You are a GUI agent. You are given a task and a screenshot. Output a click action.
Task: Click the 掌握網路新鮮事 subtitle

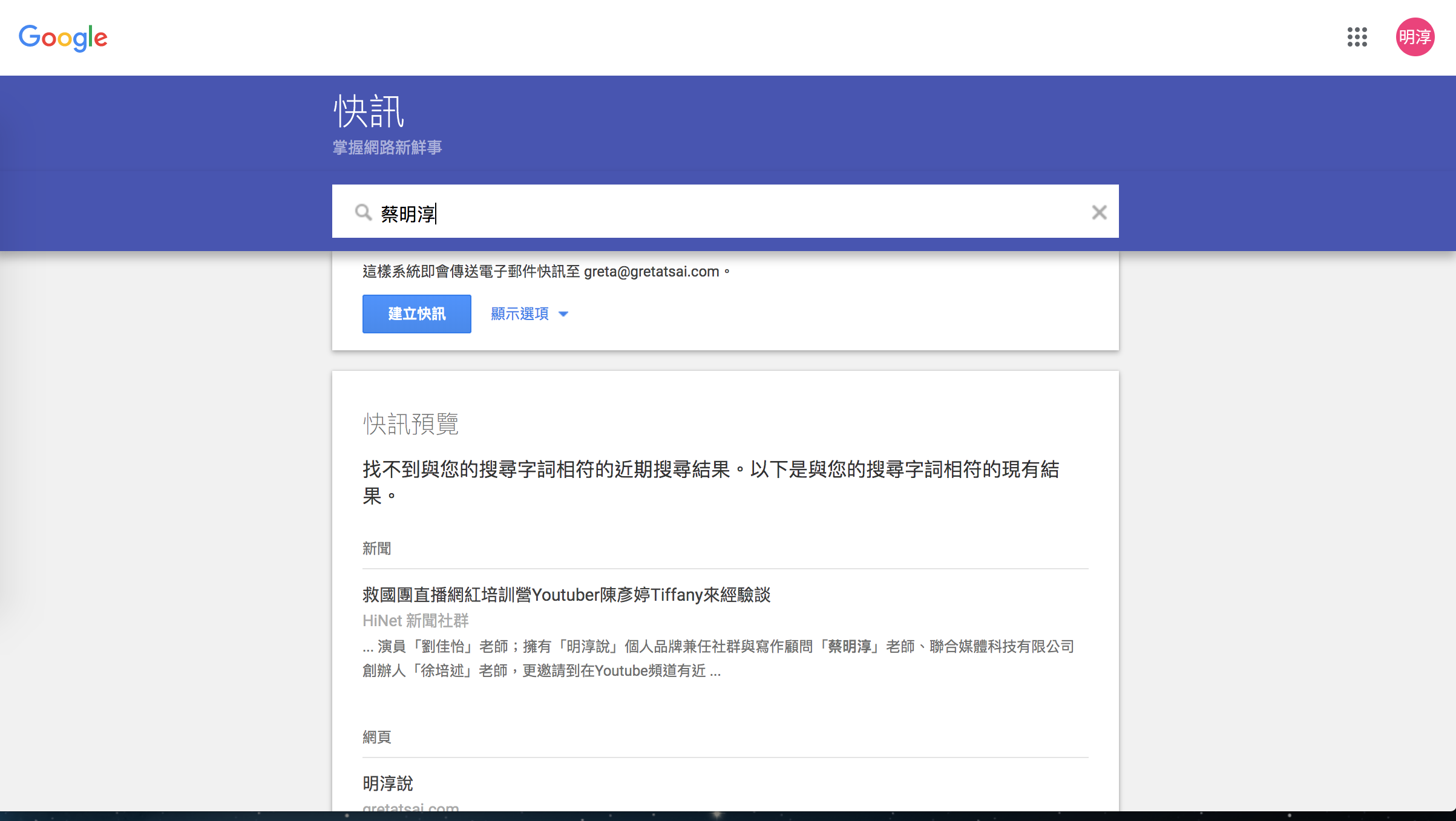click(387, 148)
